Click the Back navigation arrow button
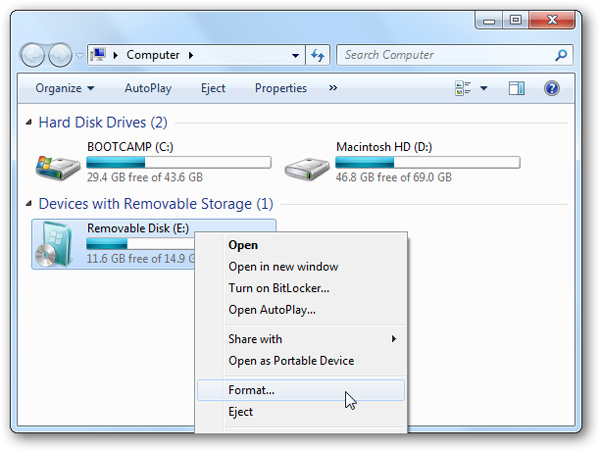Viewport: 600px width, 451px height. coord(34,55)
